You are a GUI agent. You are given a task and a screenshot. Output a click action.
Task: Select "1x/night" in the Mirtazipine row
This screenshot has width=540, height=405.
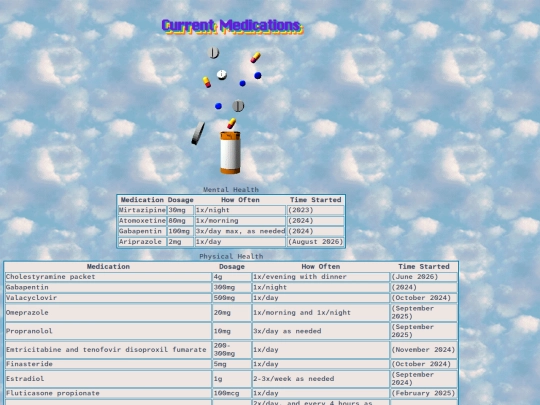click(240, 210)
